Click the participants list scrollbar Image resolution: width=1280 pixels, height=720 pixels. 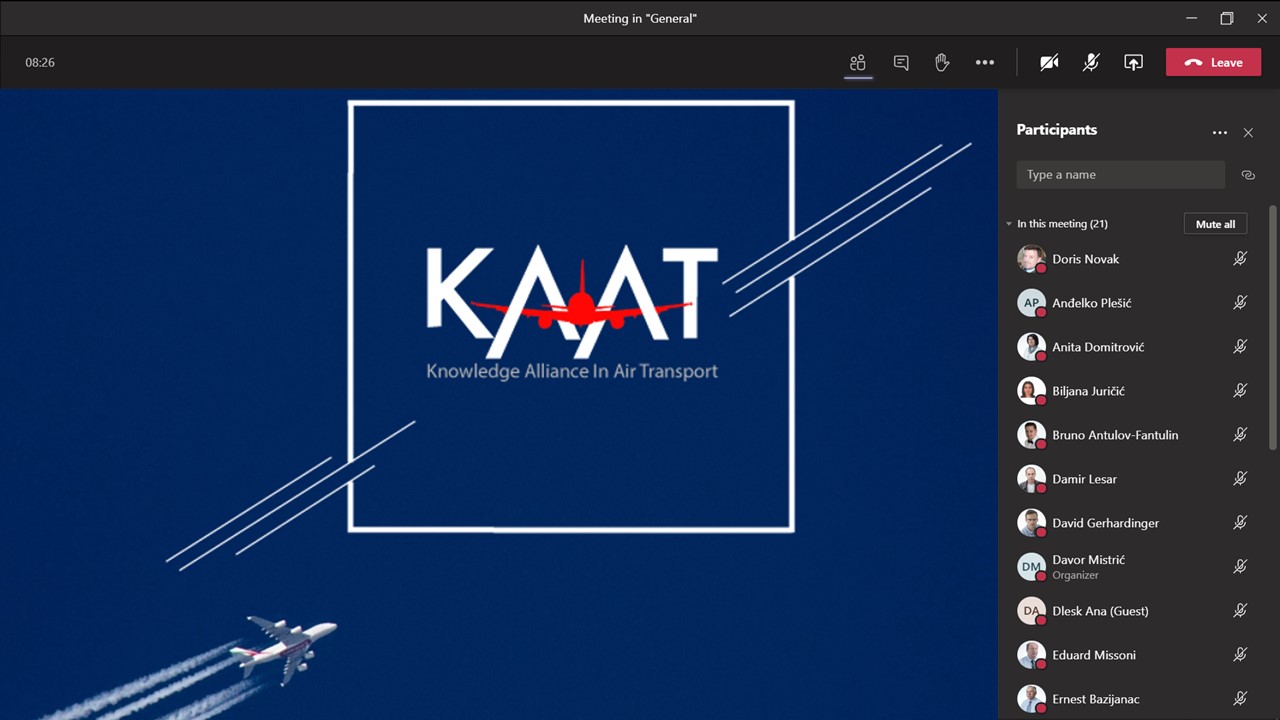click(1273, 328)
